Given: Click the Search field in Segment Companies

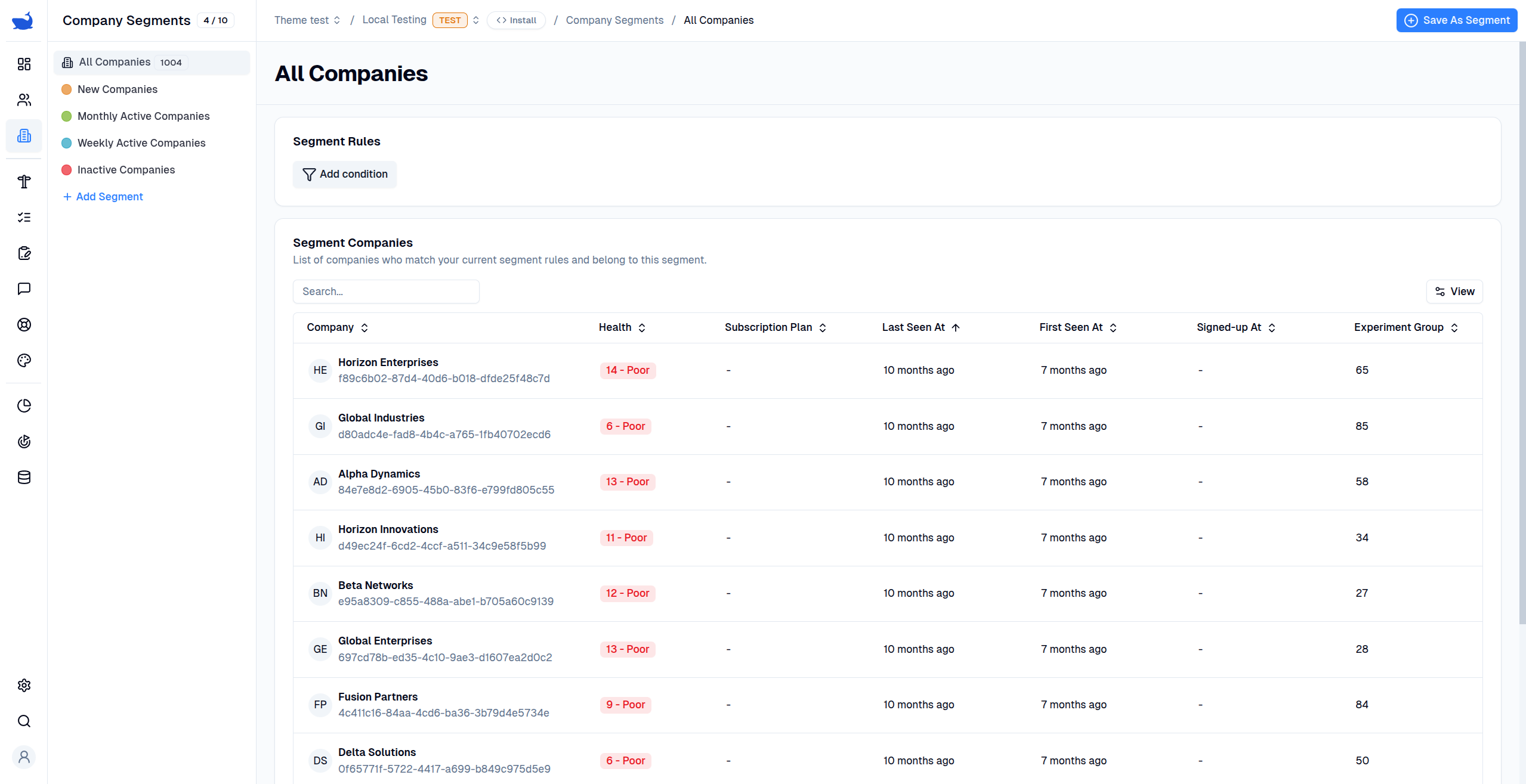Looking at the screenshot, I should pyautogui.click(x=386, y=291).
